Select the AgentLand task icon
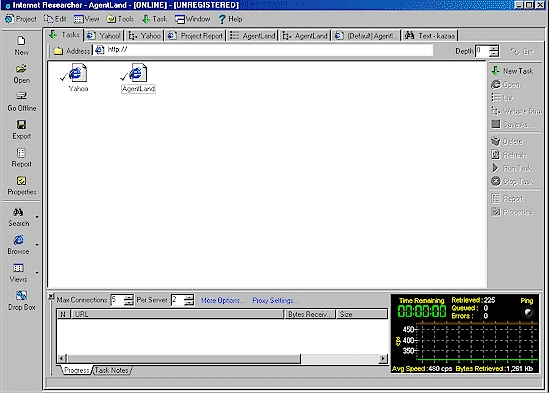The image size is (550, 394). [x=138, y=74]
